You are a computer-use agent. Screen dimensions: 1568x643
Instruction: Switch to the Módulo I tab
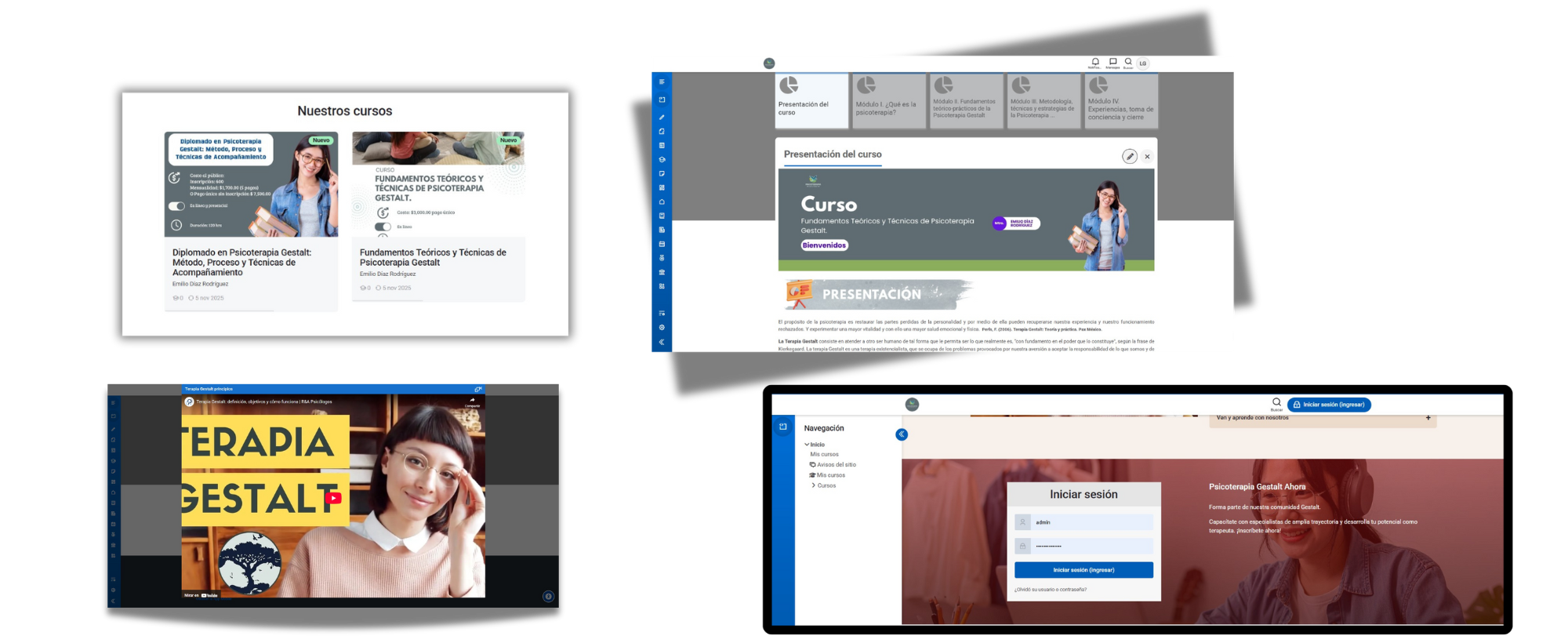[888, 100]
